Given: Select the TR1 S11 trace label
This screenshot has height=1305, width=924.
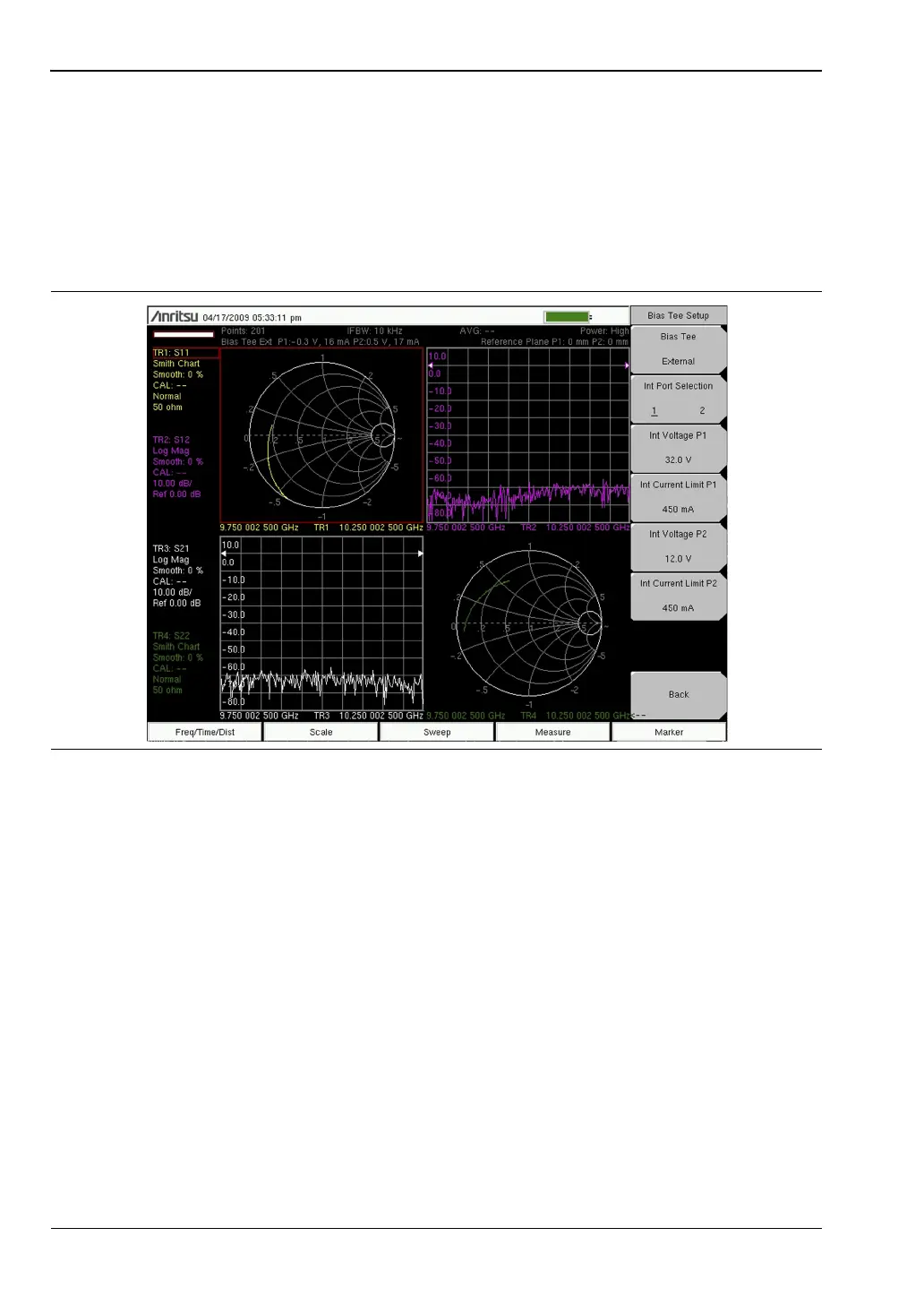Looking at the screenshot, I should tap(184, 353).
